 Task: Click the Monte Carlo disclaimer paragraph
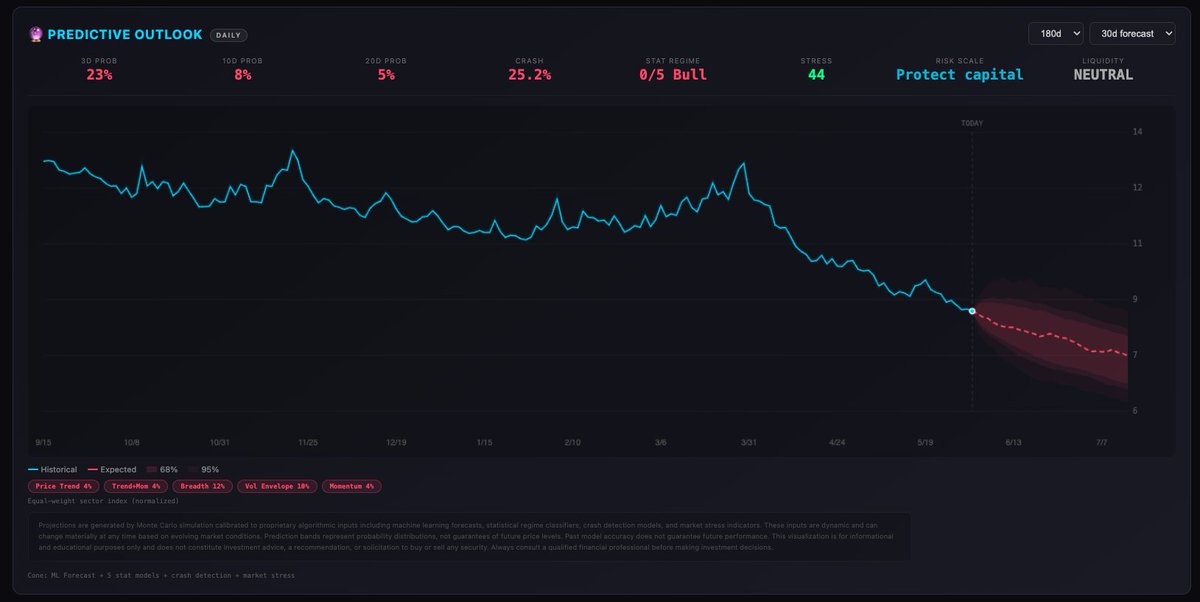[468, 537]
